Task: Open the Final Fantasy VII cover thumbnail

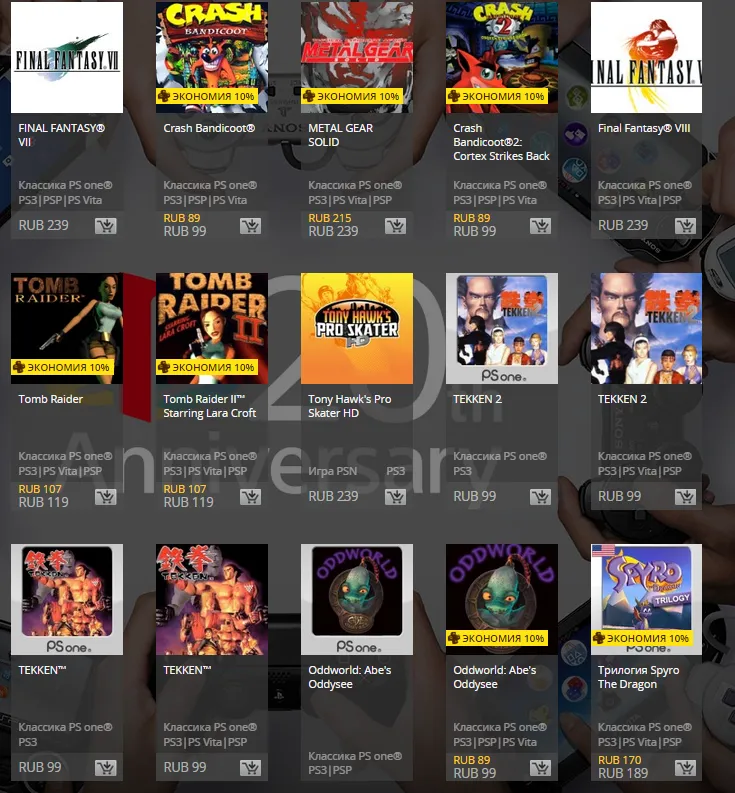Action: tap(67, 57)
